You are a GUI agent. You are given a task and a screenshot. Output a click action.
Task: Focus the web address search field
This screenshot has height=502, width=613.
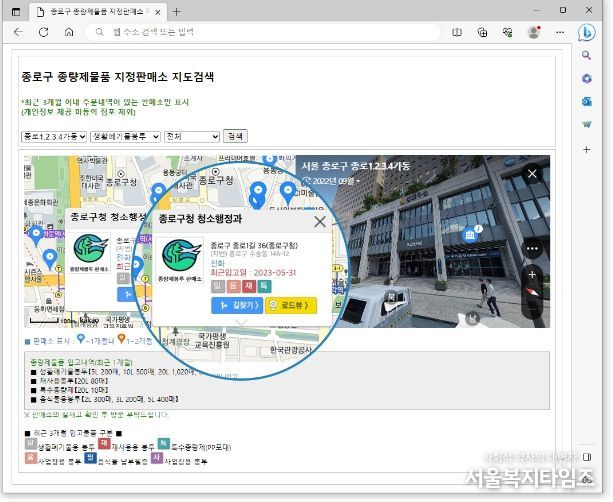pos(263,32)
